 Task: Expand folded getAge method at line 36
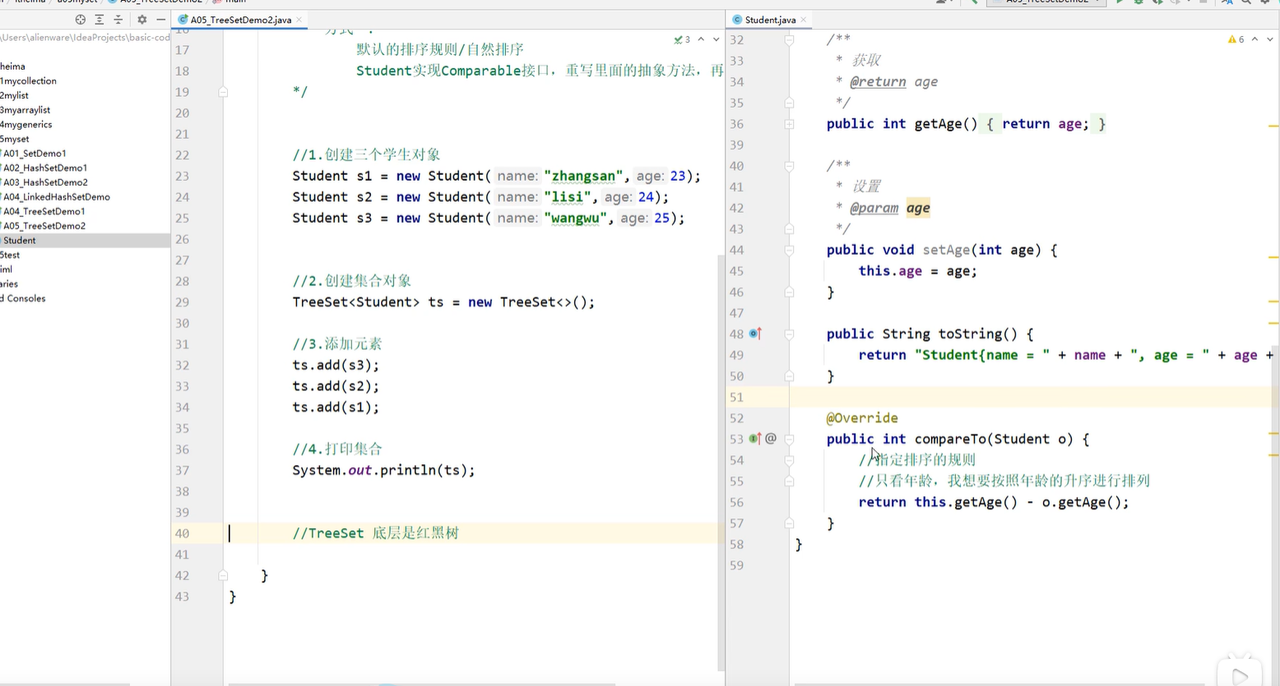pos(789,124)
